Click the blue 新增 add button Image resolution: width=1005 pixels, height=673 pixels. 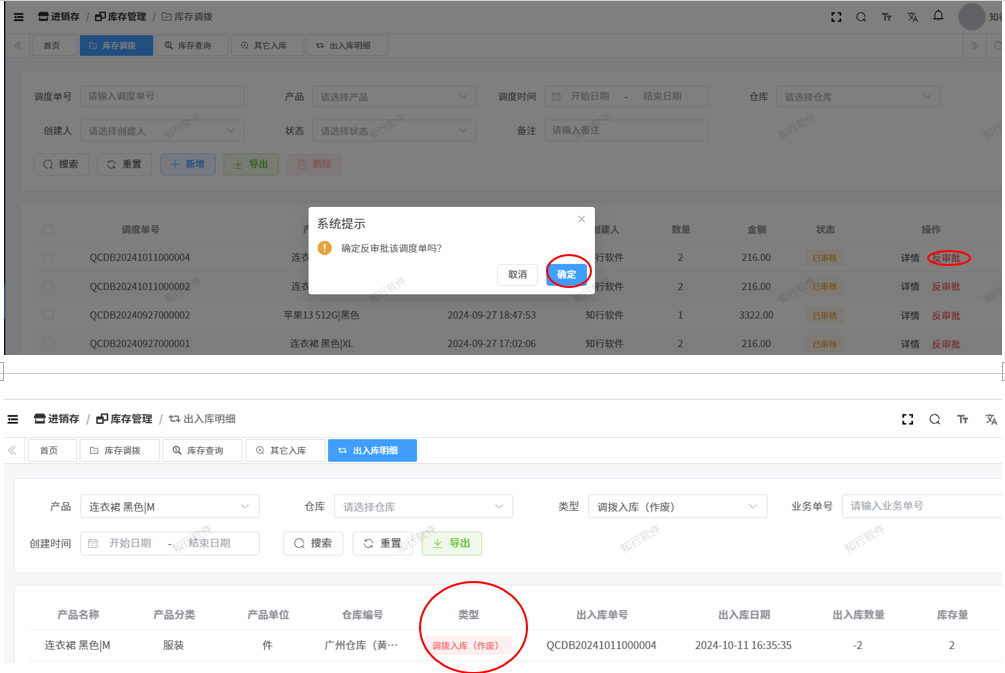click(x=188, y=164)
